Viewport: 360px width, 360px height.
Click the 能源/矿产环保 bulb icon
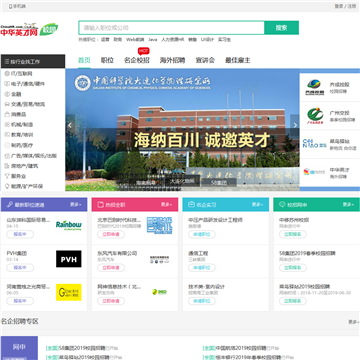click(7, 186)
